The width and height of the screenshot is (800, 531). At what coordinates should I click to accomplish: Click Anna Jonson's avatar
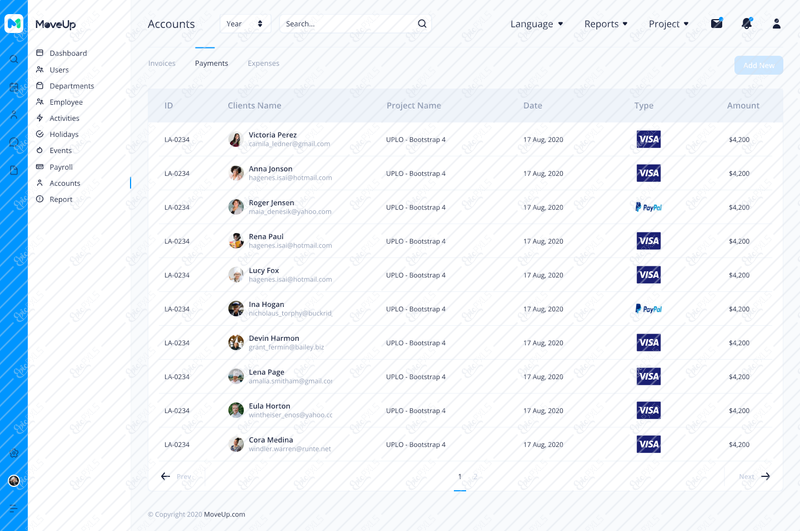click(236, 173)
